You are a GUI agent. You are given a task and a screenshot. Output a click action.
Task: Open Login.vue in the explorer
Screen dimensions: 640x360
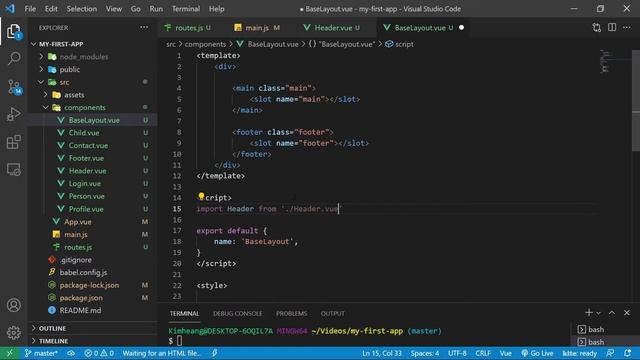click(x=84, y=183)
